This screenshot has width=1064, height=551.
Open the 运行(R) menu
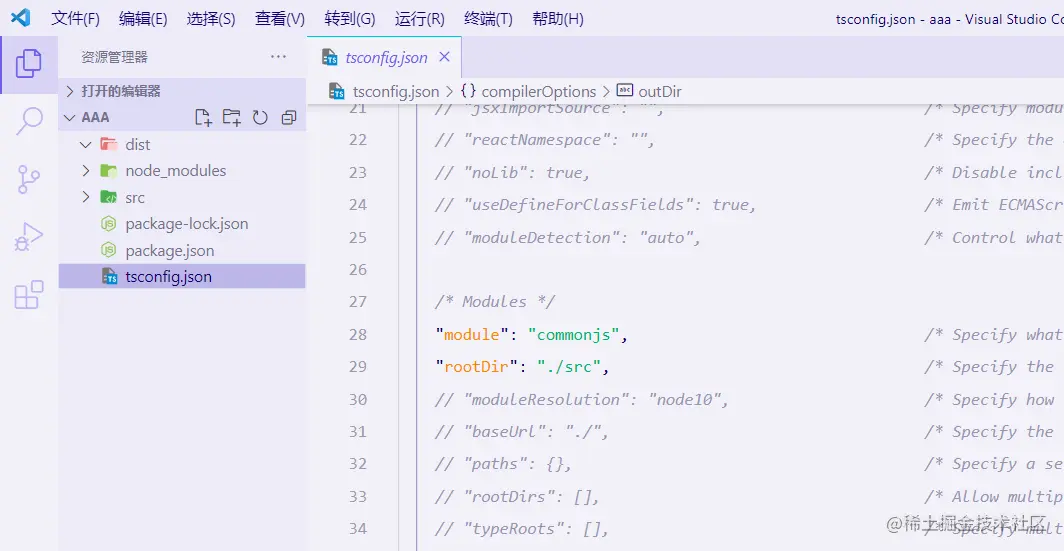coord(419,19)
